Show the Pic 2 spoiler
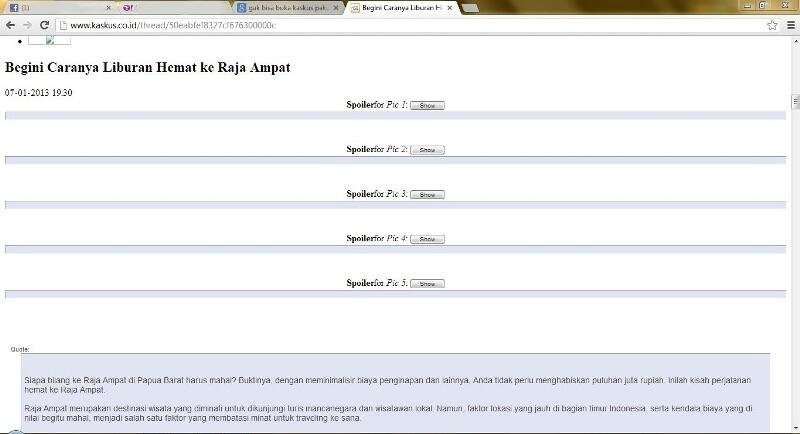The width and height of the screenshot is (800, 434). point(427,150)
